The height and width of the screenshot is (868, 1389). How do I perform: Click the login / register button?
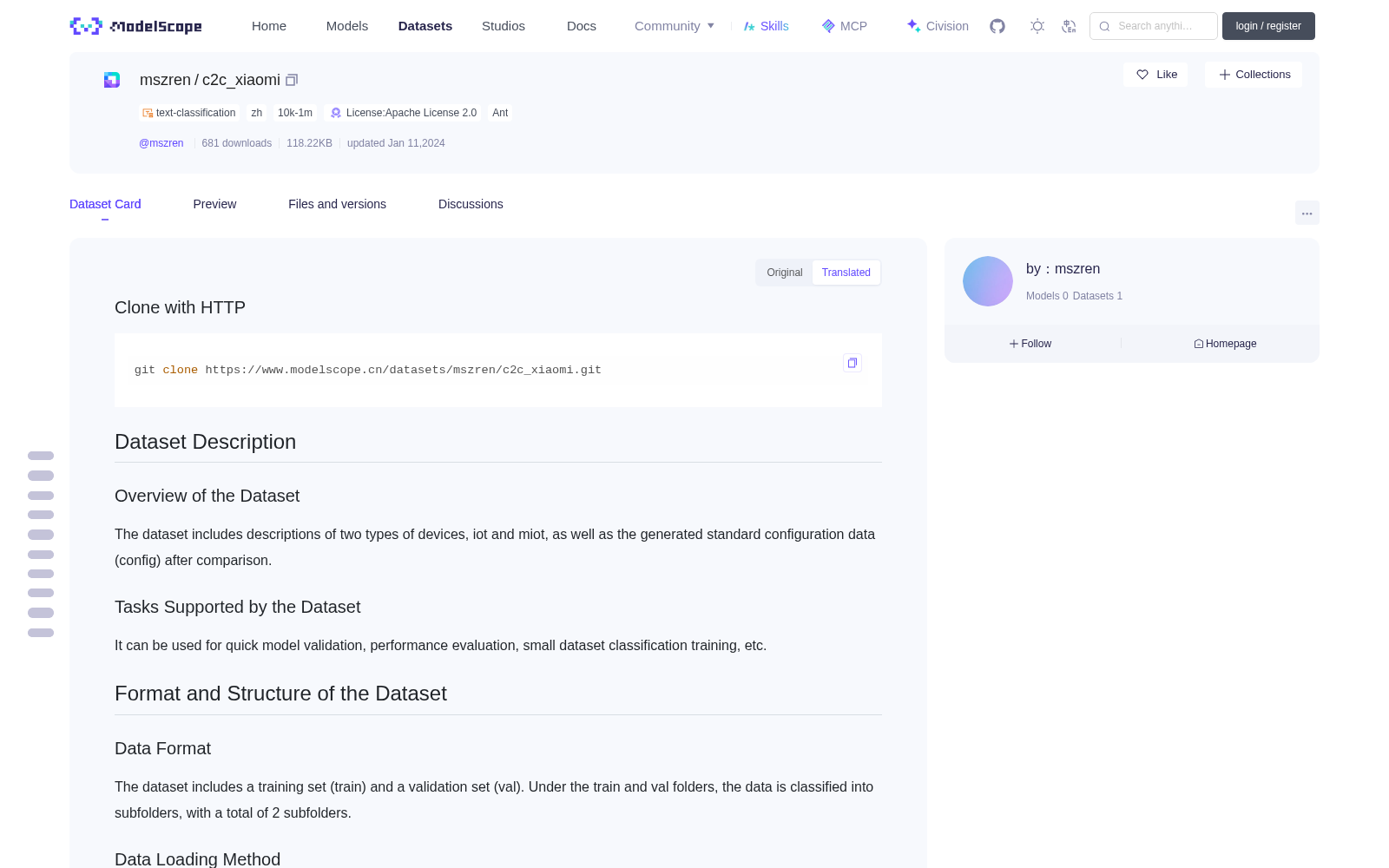[1268, 26]
